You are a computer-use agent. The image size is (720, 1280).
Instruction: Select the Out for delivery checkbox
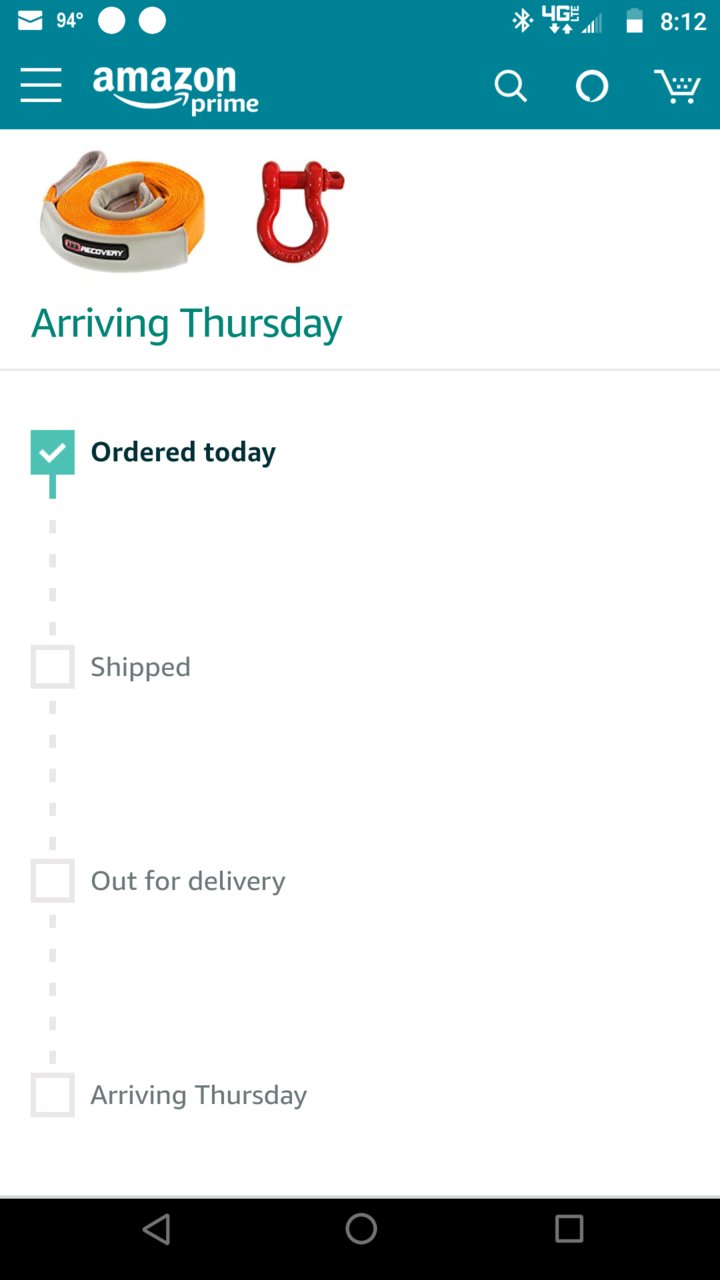click(53, 881)
